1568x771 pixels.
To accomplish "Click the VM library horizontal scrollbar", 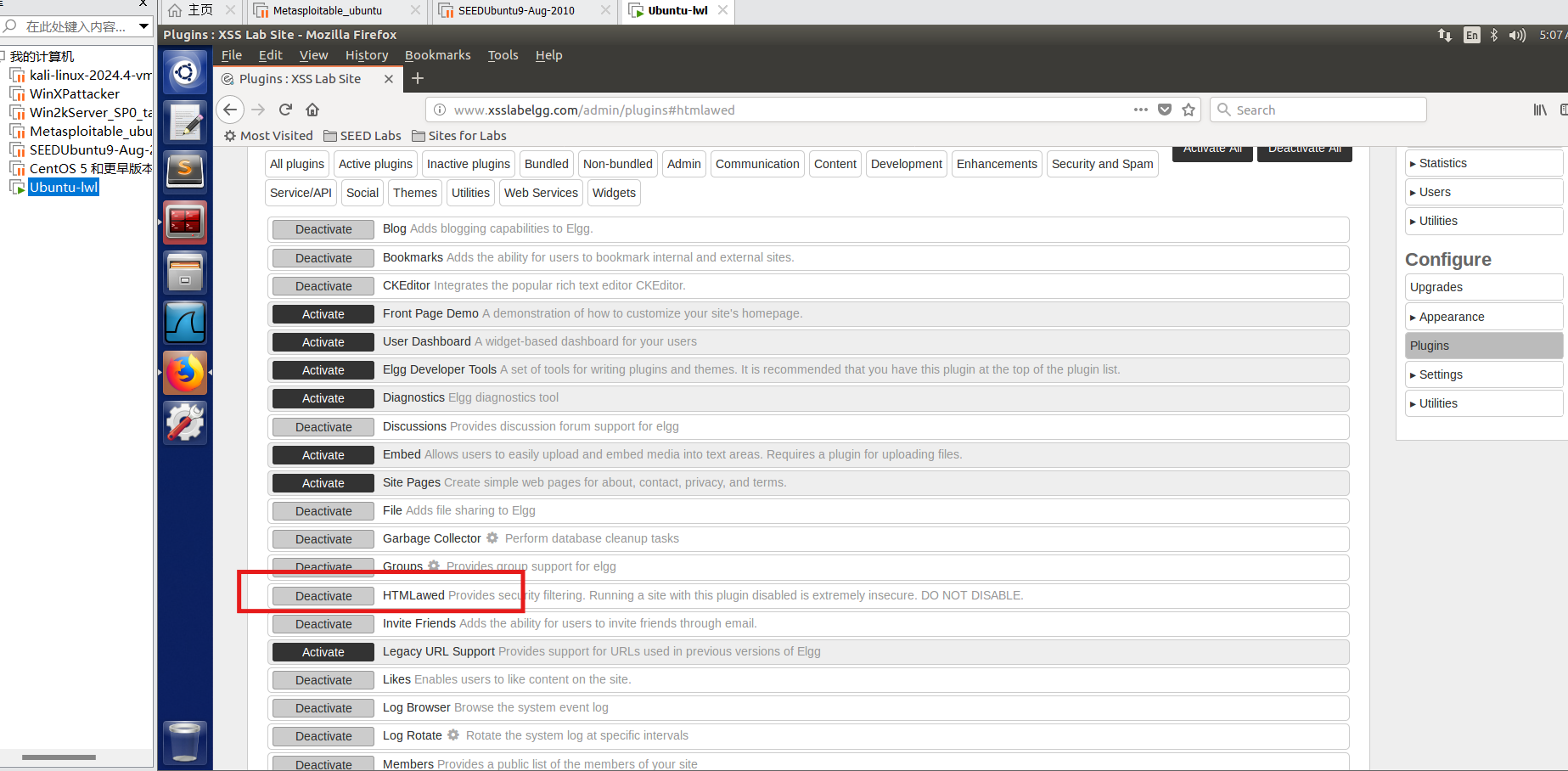I will [x=59, y=757].
